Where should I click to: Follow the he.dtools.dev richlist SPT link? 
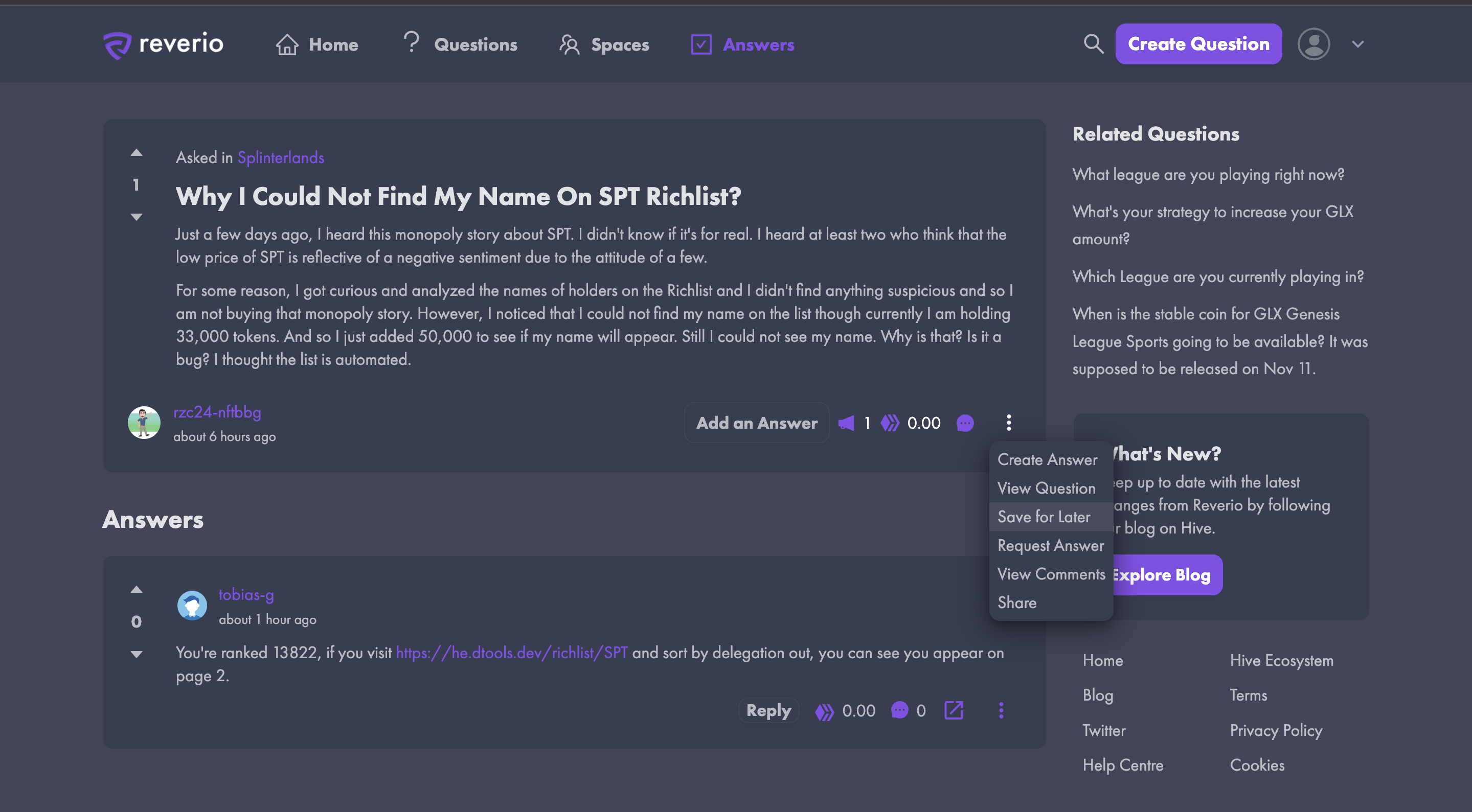(511, 653)
